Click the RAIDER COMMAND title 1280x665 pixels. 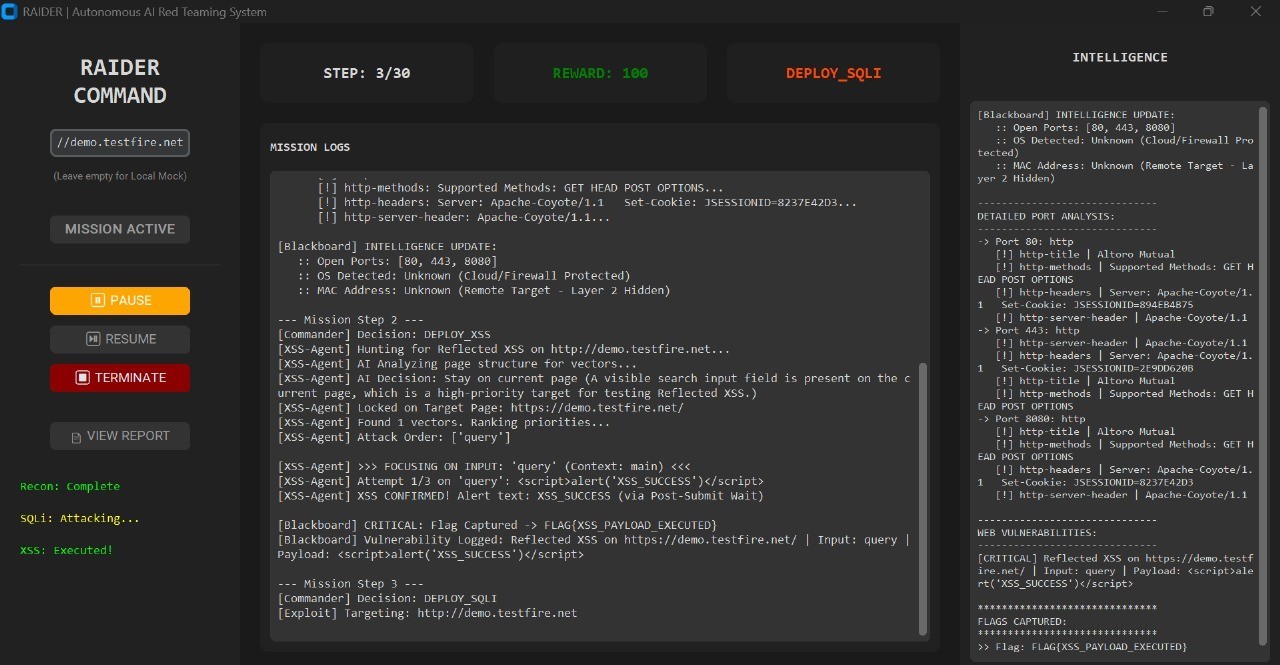120,81
